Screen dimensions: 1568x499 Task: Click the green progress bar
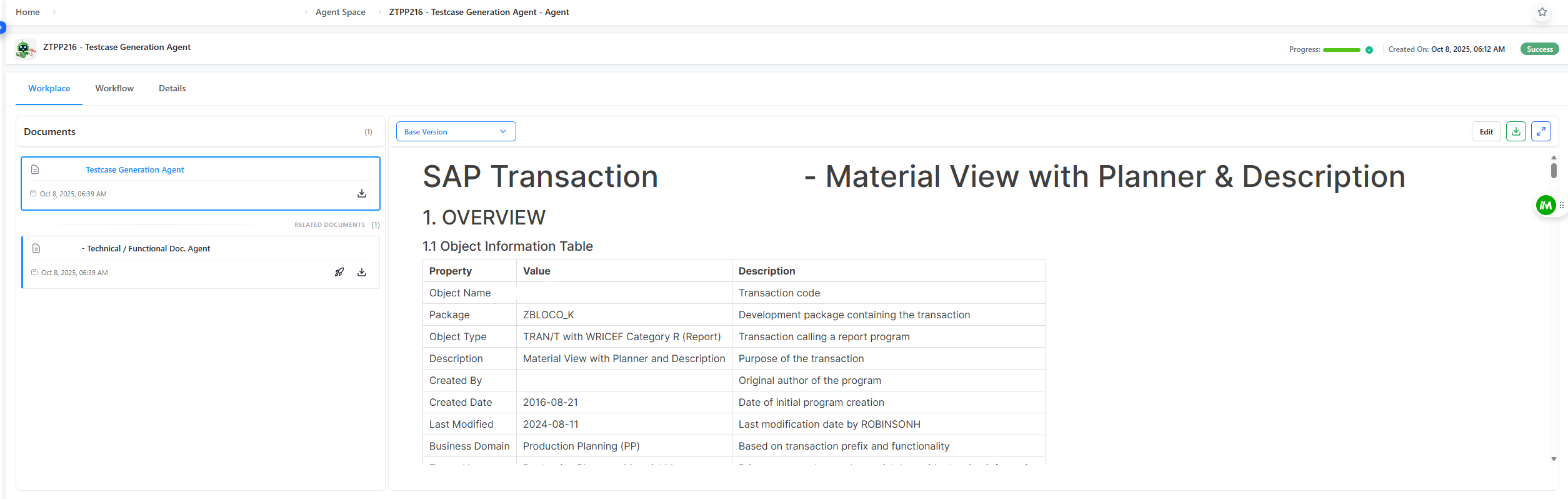(x=1341, y=50)
